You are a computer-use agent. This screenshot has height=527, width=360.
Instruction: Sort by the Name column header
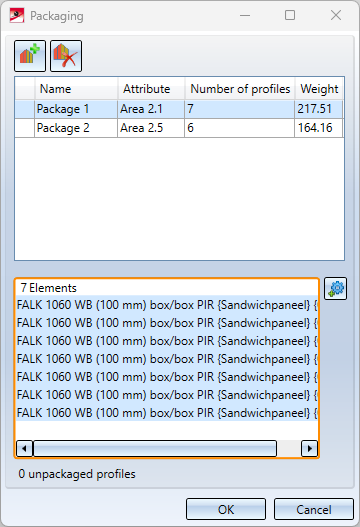(76, 89)
